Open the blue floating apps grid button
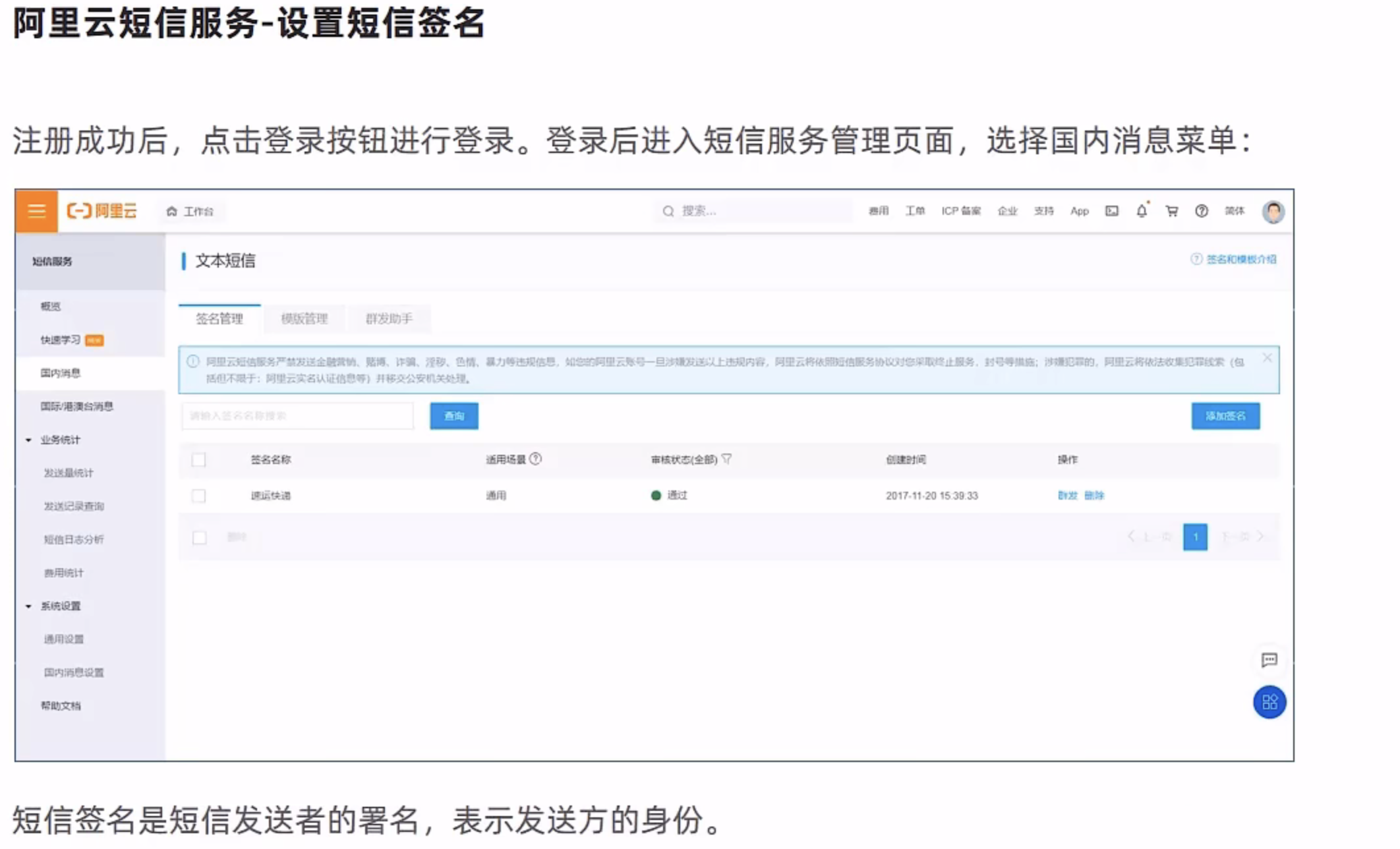This screenshot has height=849, width=1400. point(1269,702)
